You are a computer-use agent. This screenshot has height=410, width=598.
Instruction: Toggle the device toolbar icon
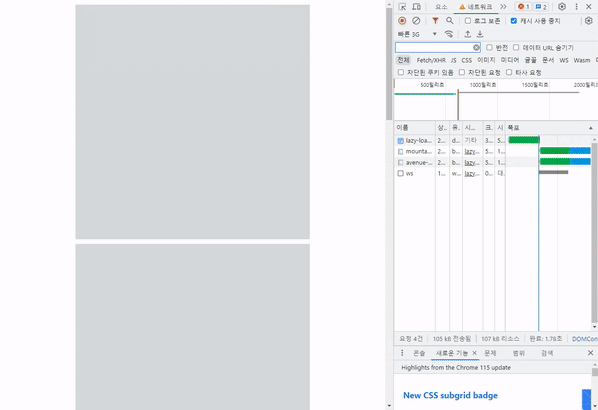tap(416, 7)
